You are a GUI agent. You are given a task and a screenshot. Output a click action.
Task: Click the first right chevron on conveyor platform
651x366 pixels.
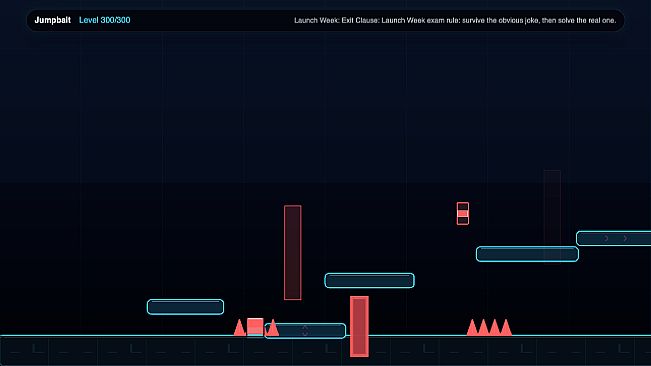coord(606,239)
